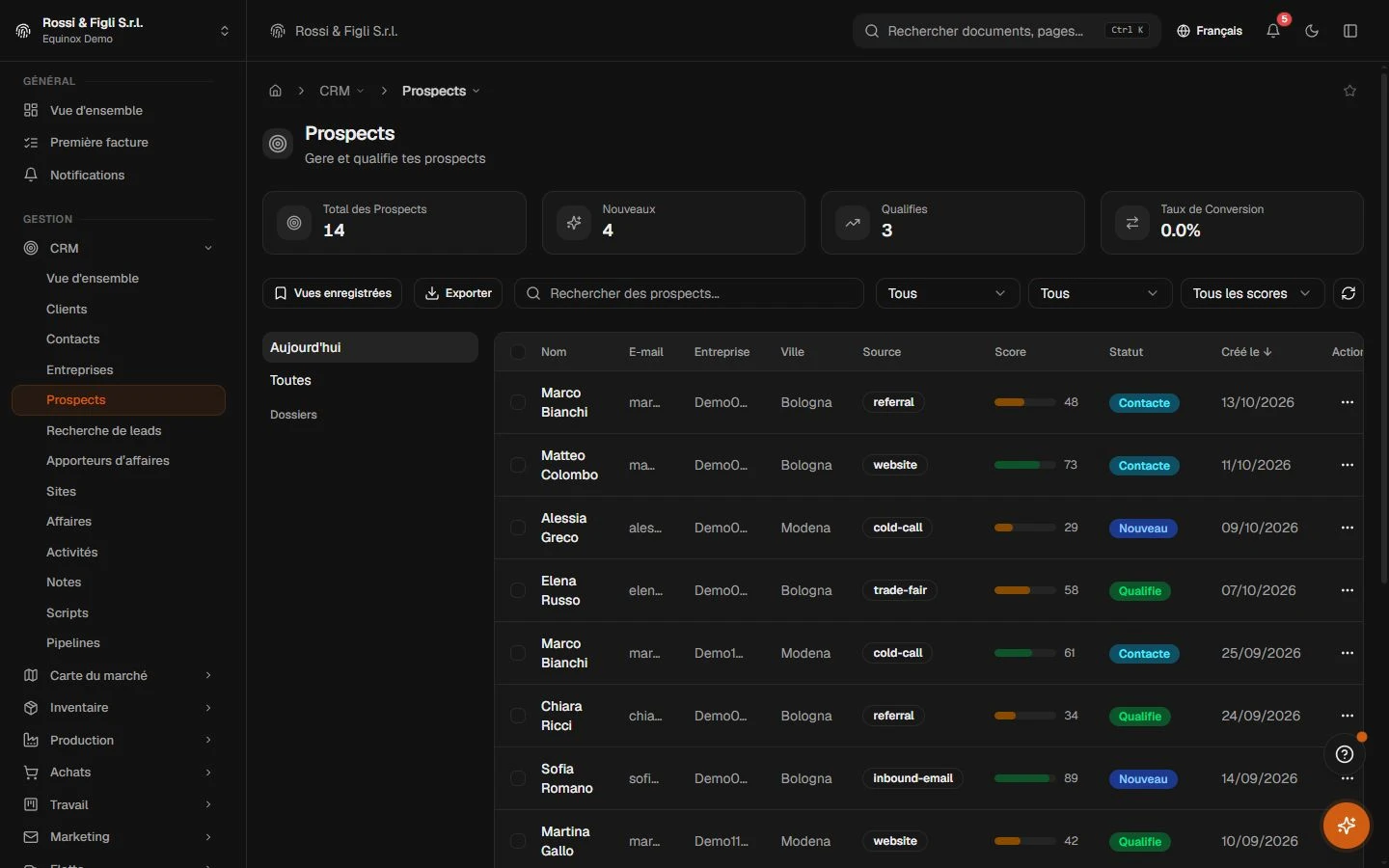Collapse the CRM sidebar section

point(119,248)
